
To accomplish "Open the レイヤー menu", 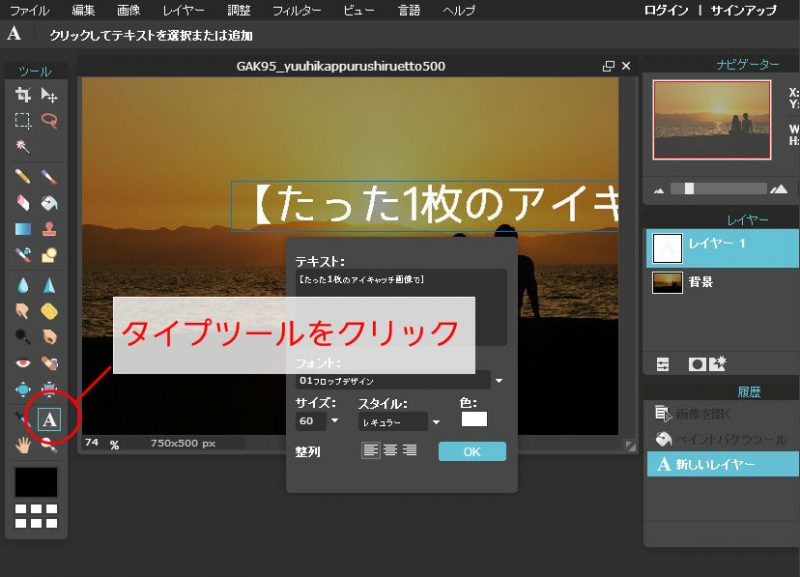I will [183, 10].
